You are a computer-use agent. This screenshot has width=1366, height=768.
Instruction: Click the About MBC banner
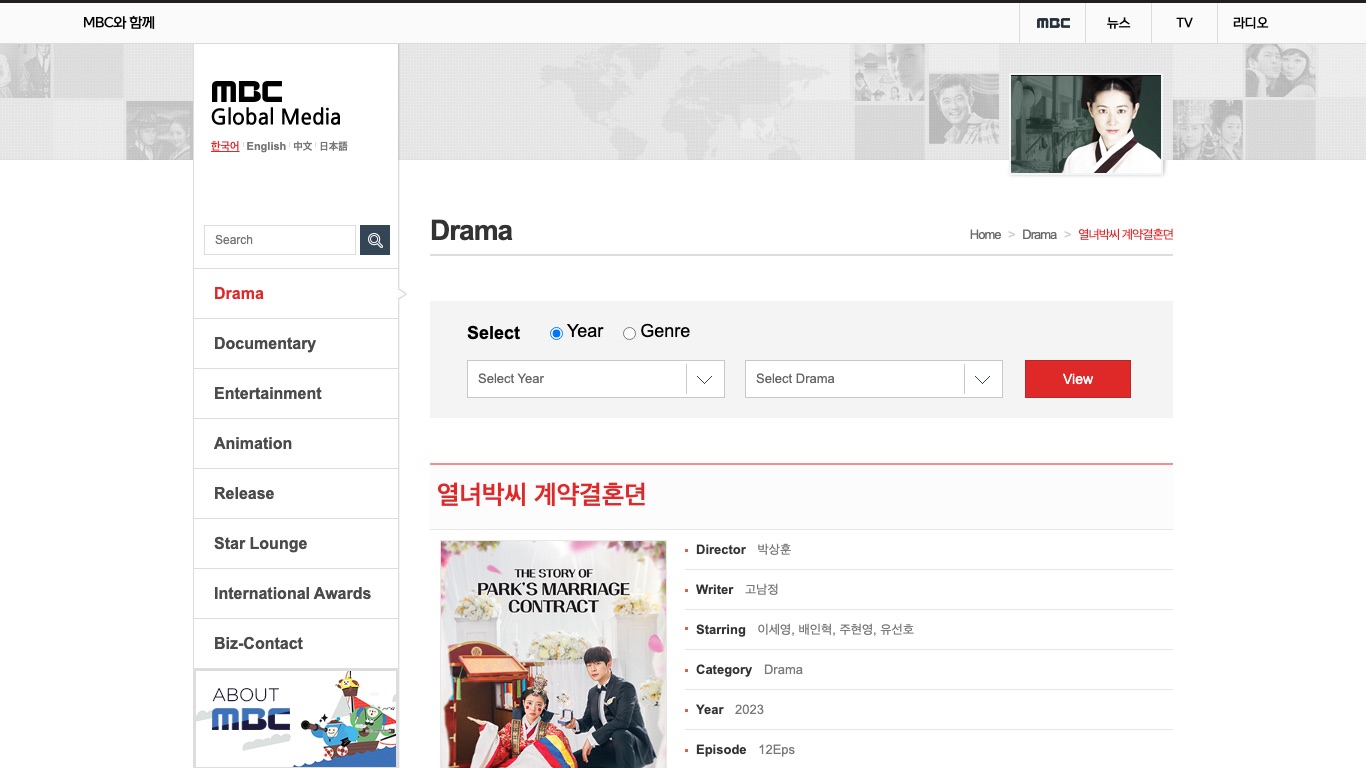coord(296,719)
